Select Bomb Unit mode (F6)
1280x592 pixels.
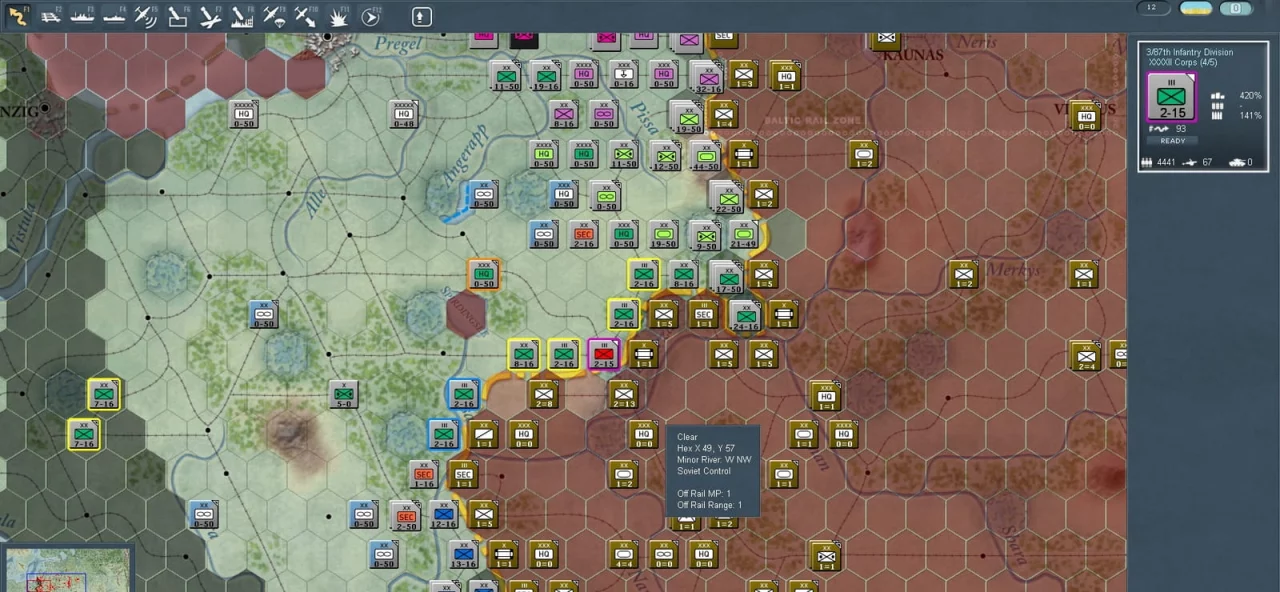pyautogui.click(x=178, y=15)
